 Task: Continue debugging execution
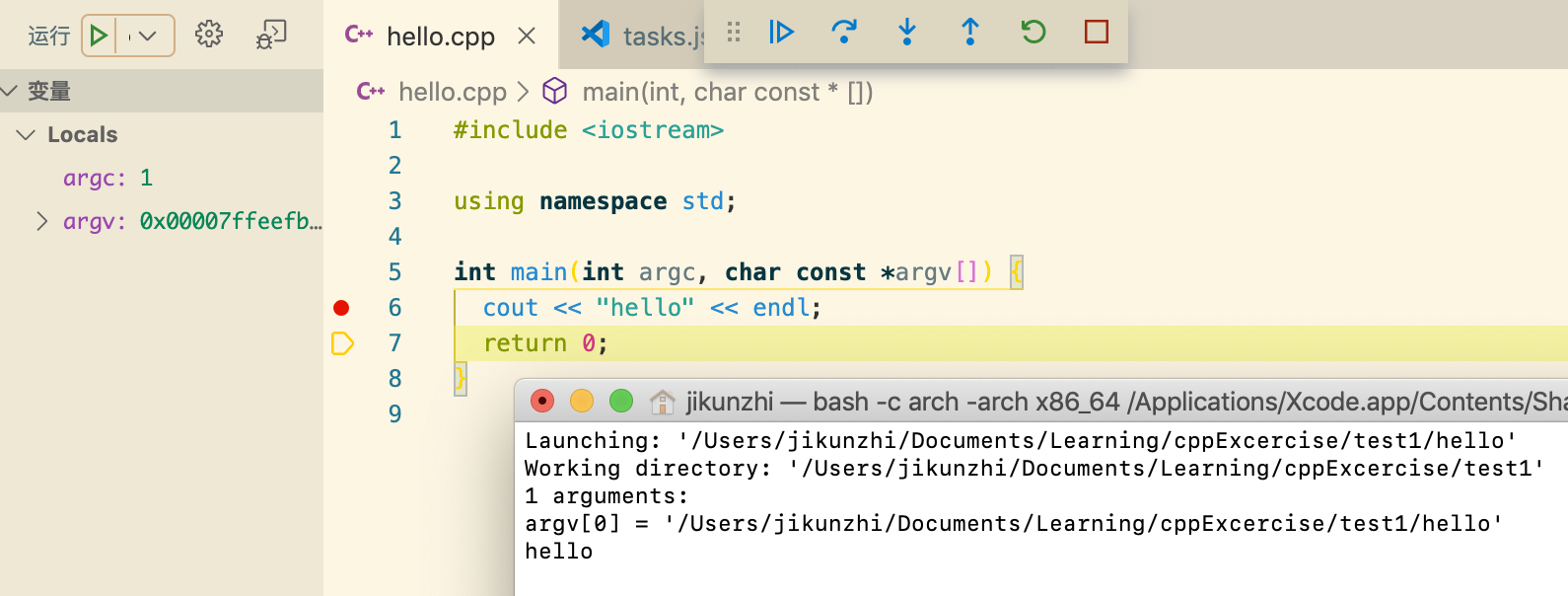coord(781,33)
